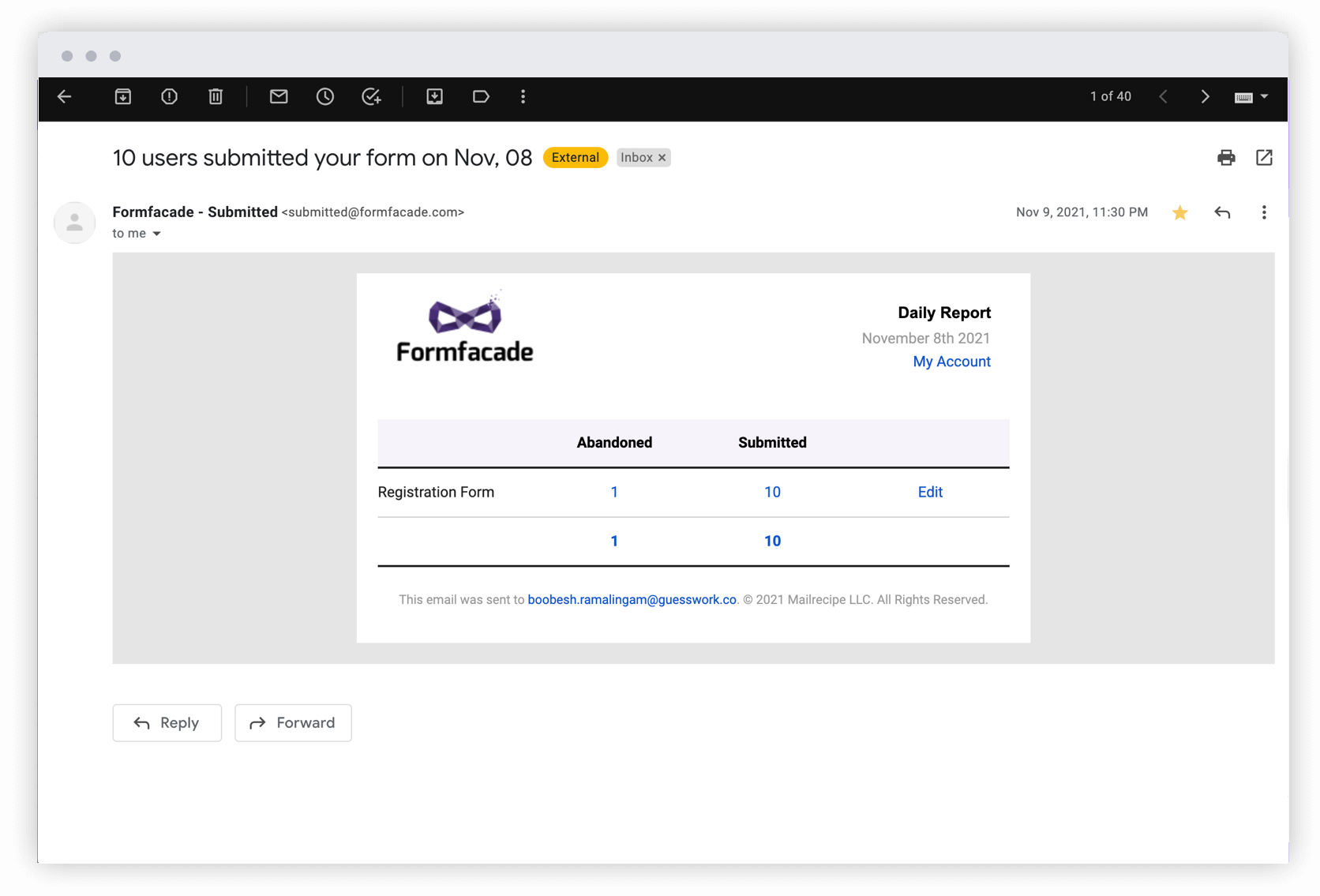Click the Reply button

click(x=167, y=722)
